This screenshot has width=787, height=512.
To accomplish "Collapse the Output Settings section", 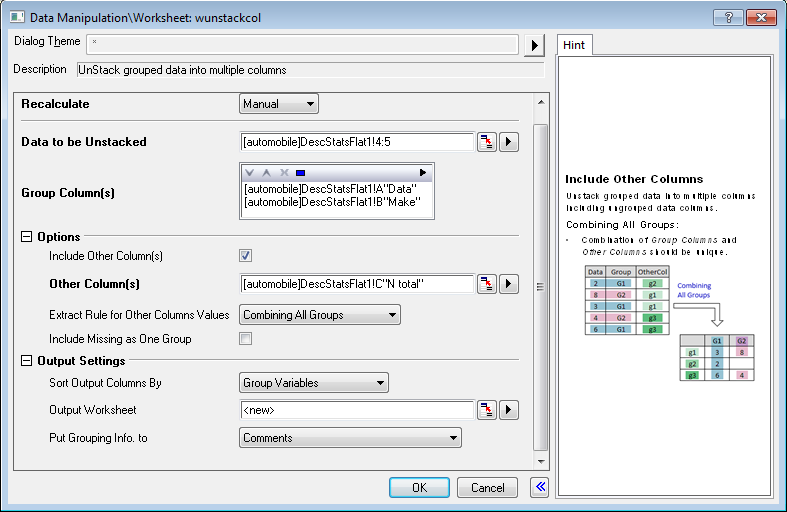I will 27,360.
